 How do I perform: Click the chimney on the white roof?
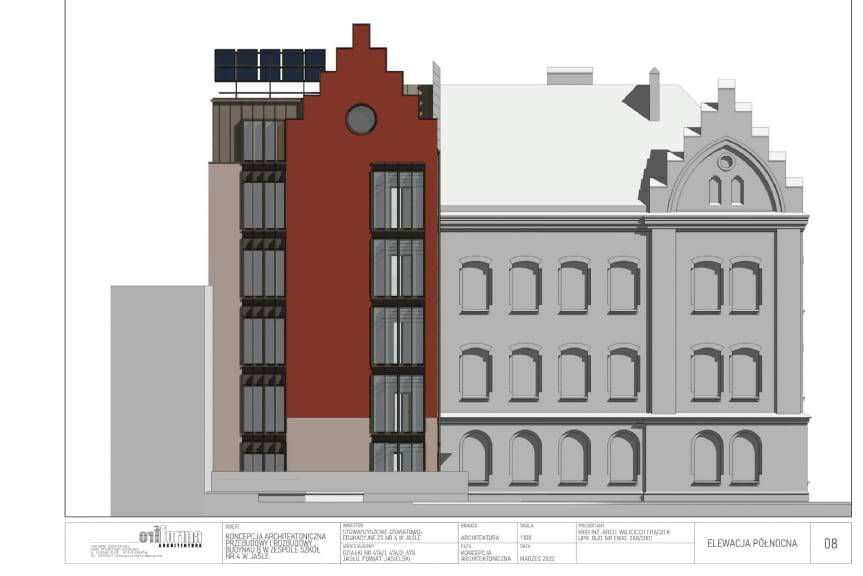(x=653, y=94)
